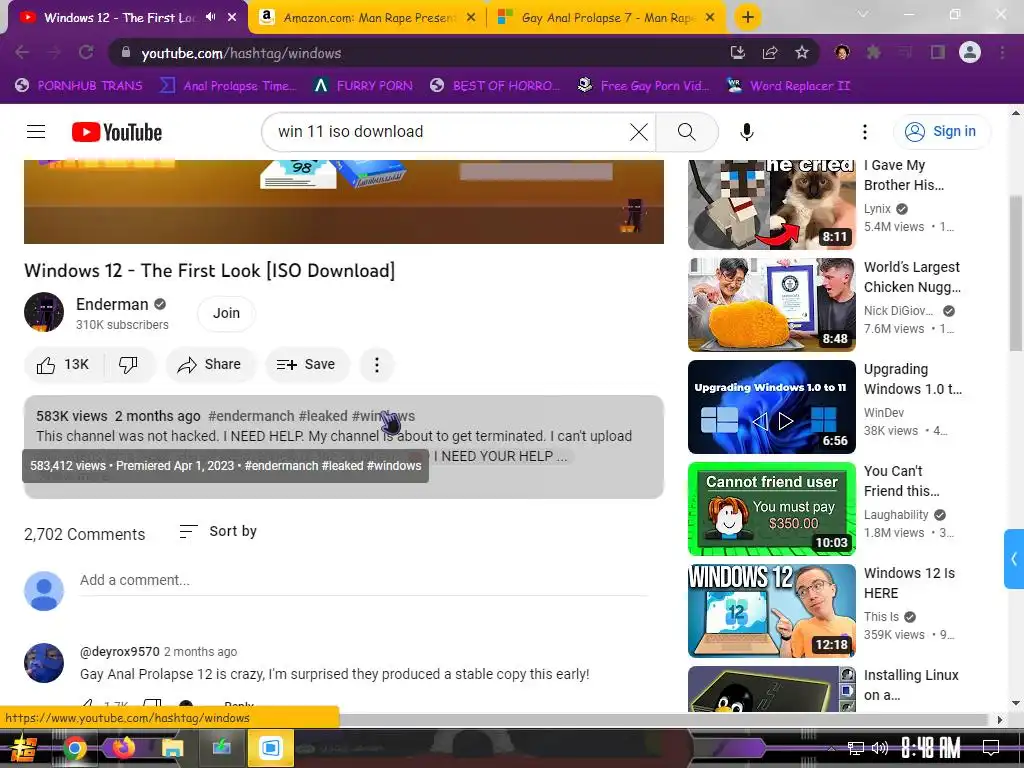This screenshot has width=1024, height=768.
Task: Open the notification center icon
Action: tap(991, 748)
